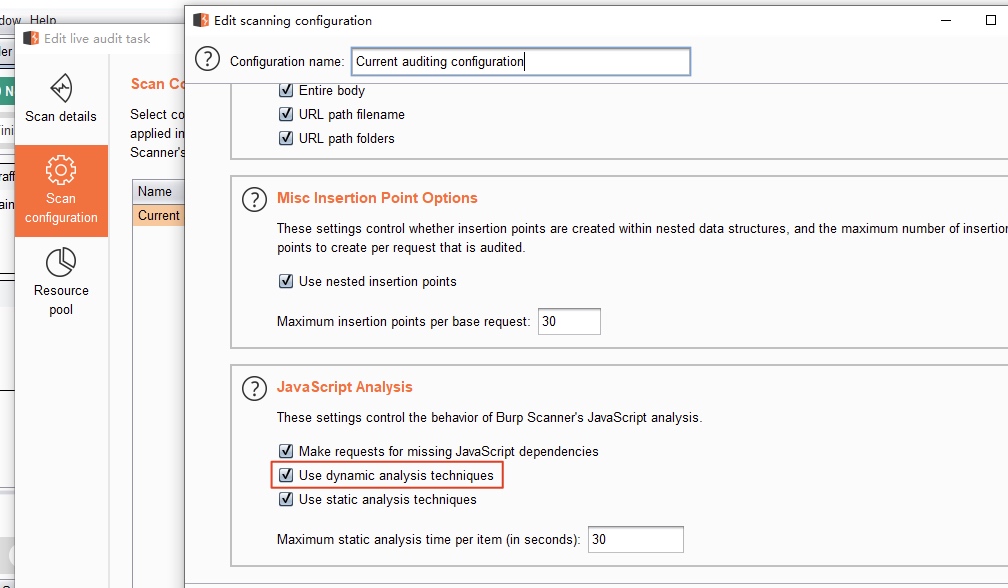Uncheck Entire body insertion point

point(286,90)
